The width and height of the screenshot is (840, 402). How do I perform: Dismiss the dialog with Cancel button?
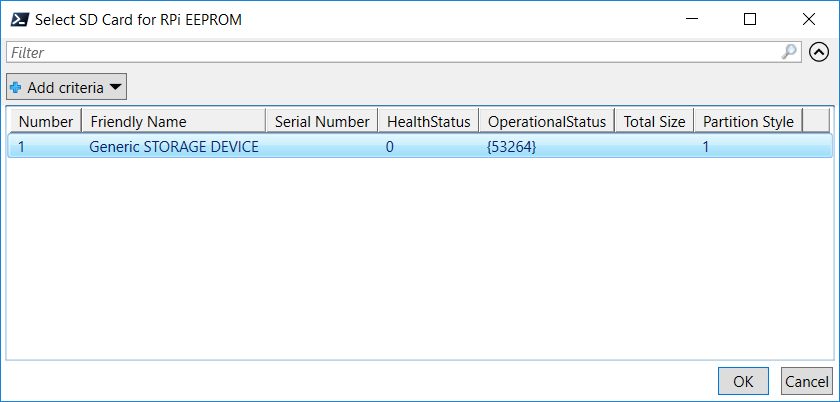pos(806,381)
